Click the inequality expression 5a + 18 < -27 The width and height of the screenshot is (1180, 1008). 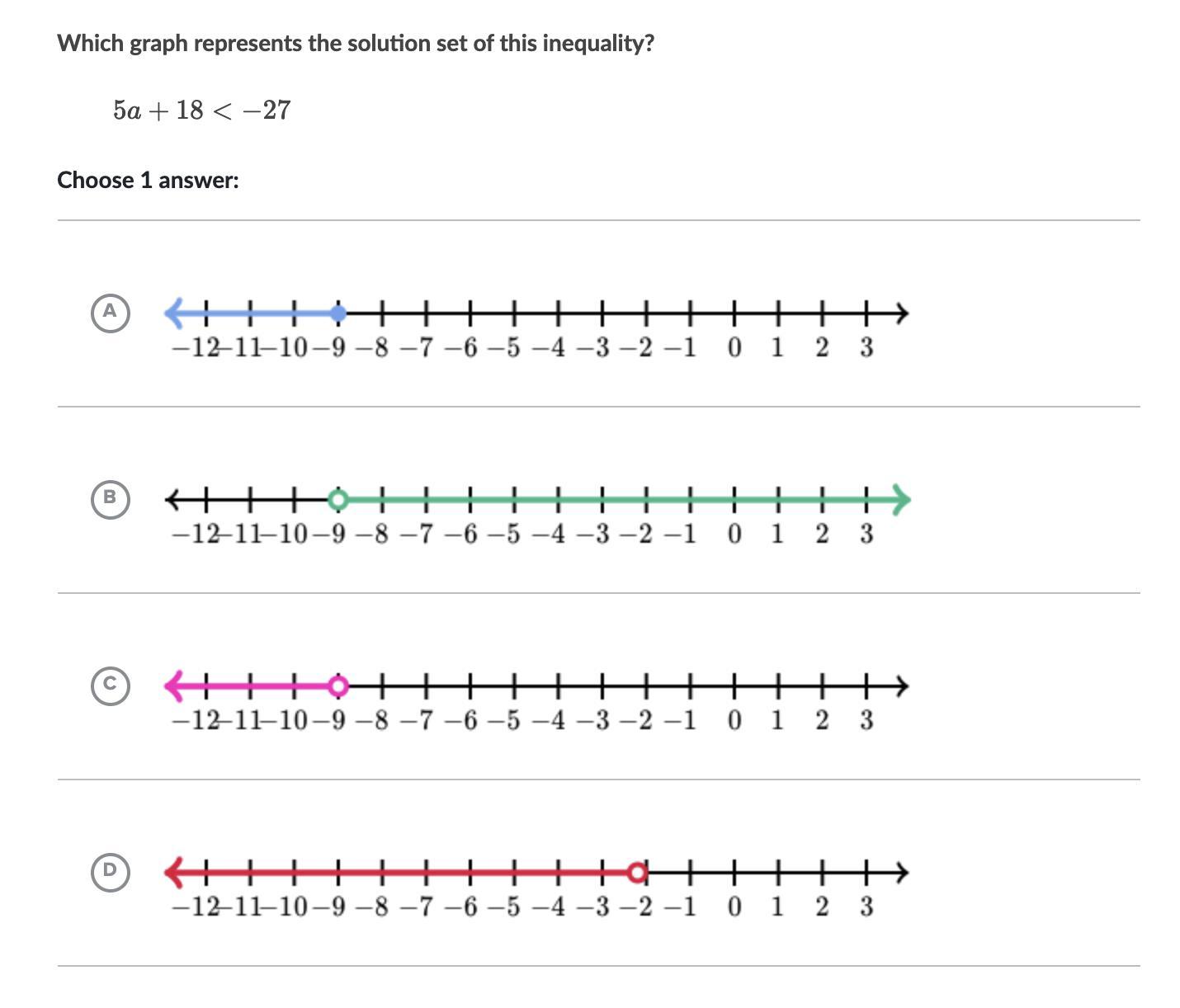[202, 111]
